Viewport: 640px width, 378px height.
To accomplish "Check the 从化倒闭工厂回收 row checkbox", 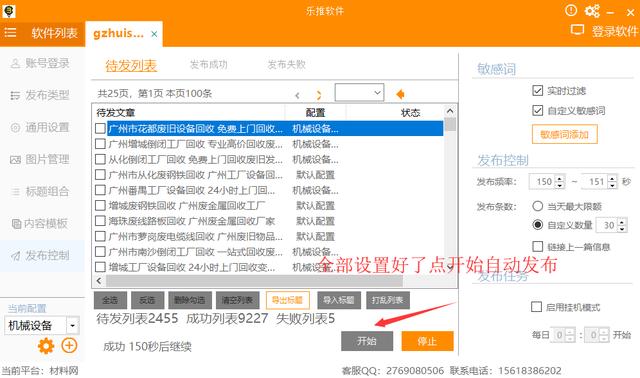I will [100, 159].
